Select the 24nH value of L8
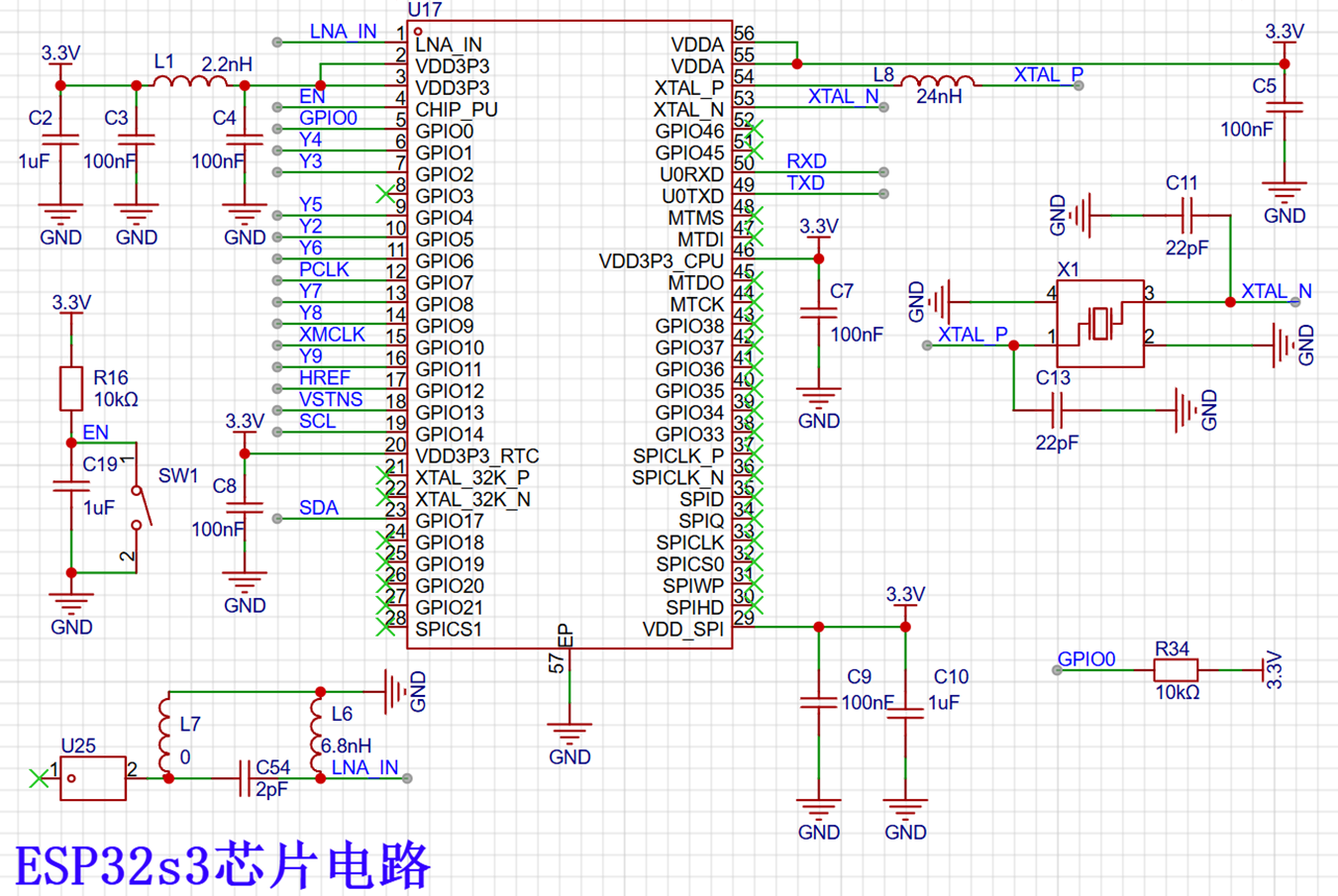This screenshot has width=1338, height=896. pos(939,97)
